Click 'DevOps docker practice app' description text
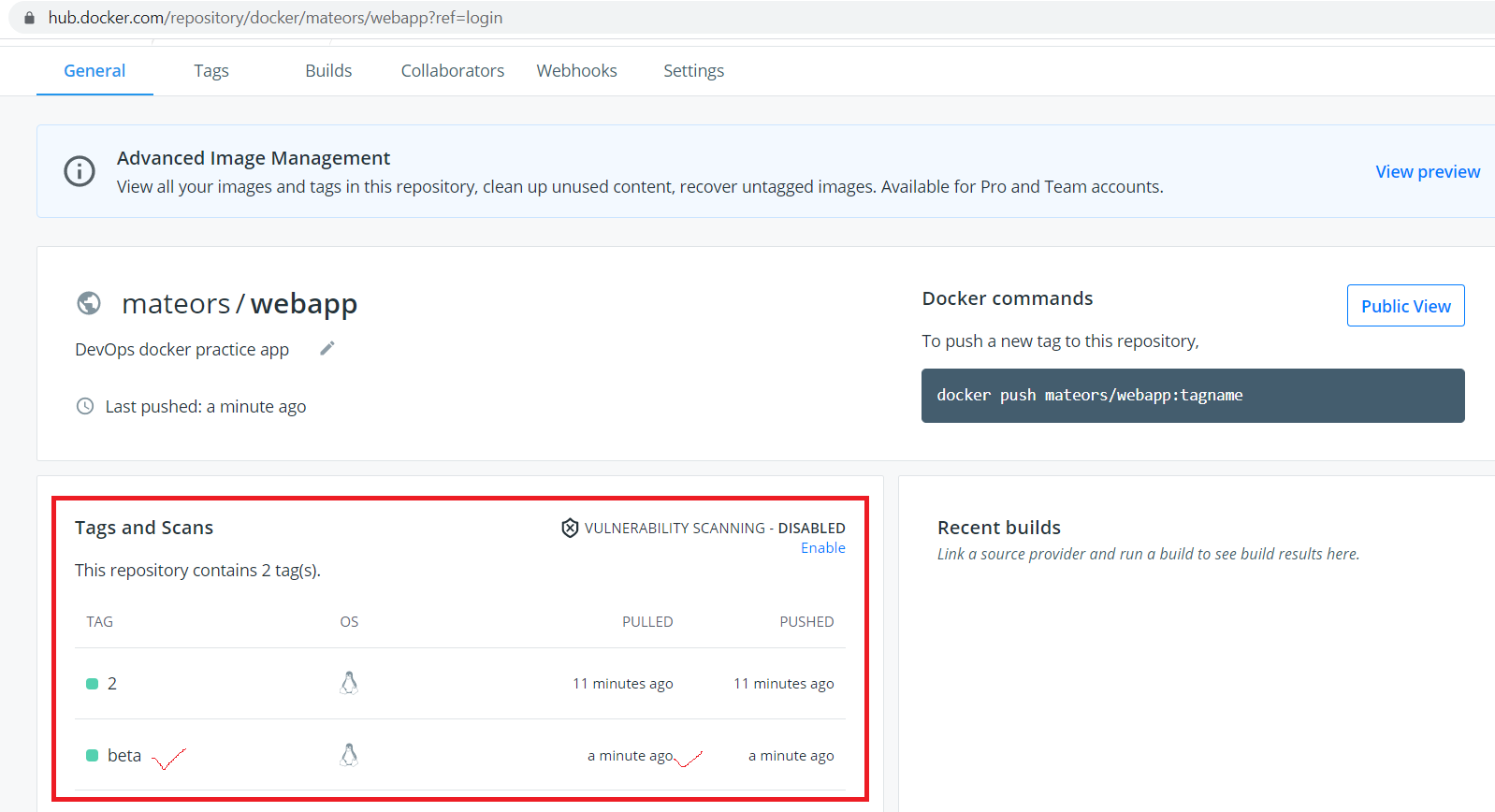 182,350
